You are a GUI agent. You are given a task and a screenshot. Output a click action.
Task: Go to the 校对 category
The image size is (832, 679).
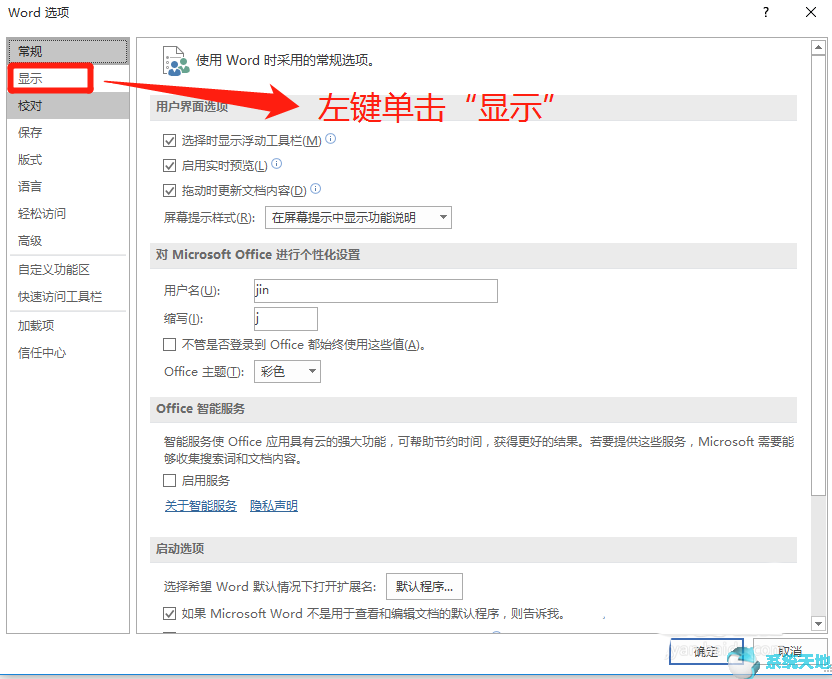(68, 106)
